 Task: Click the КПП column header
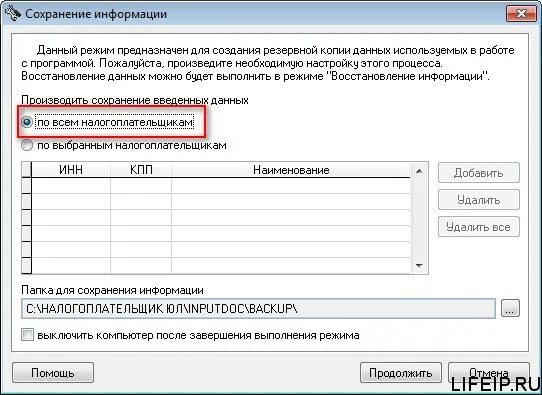click(141, 170)
